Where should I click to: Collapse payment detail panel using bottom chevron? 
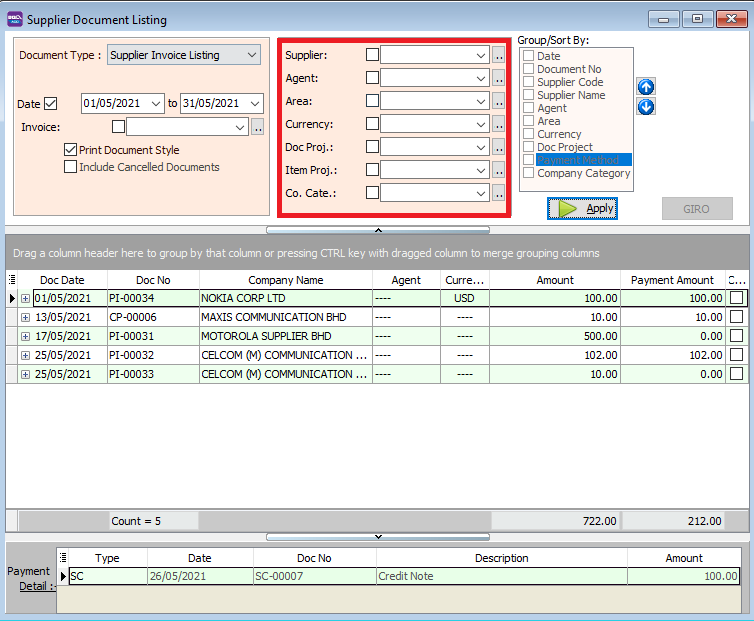coord(377,537)
